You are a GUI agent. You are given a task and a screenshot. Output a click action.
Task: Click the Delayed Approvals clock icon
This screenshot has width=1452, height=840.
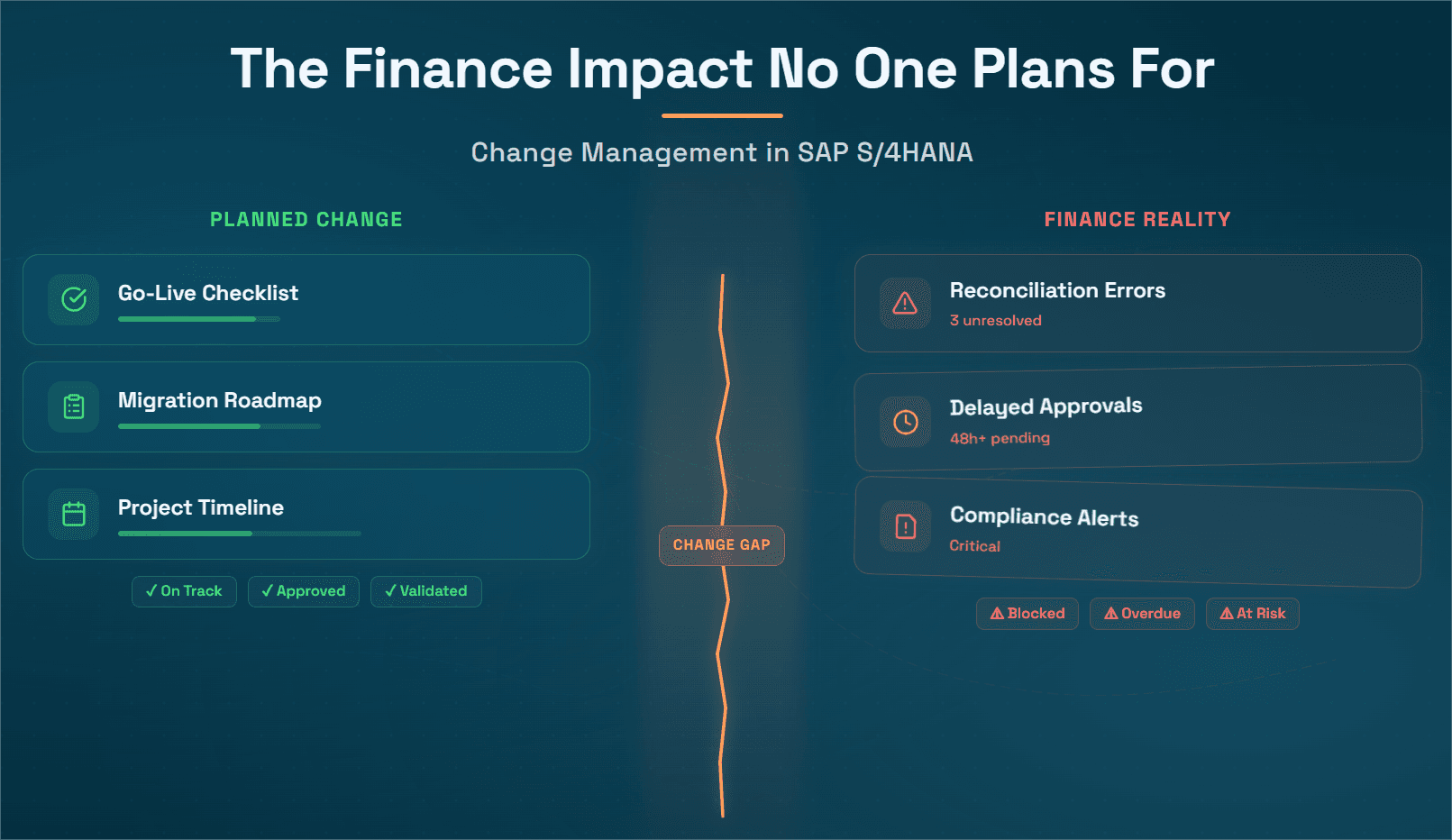pos(906,422)
